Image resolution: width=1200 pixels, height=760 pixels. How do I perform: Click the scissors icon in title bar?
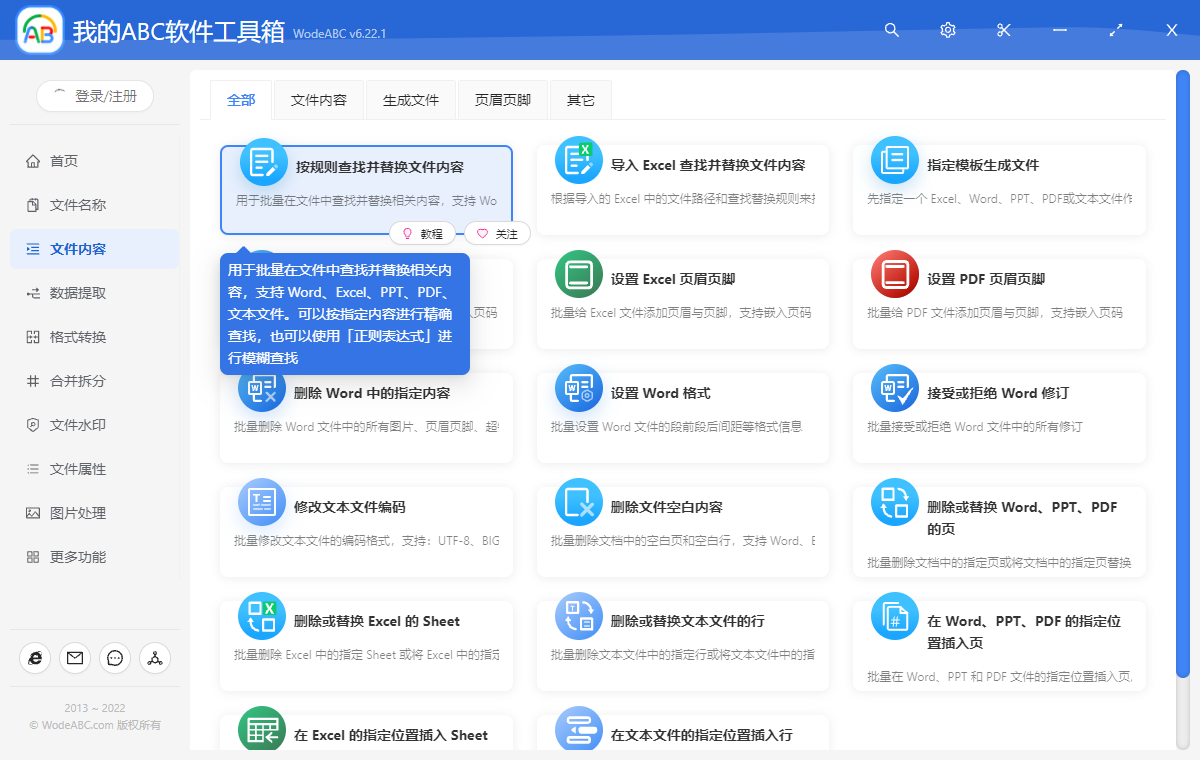coord(1004,30)
